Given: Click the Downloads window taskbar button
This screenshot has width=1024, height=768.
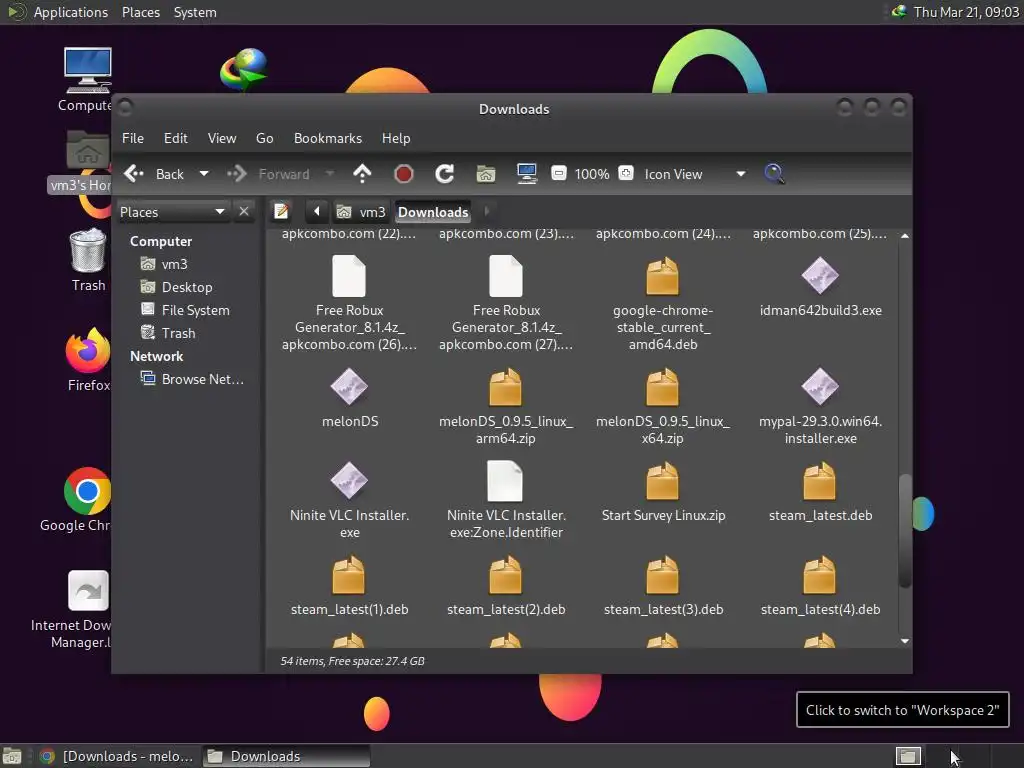Looking at the screenshot, I should (x=286, y=756).
